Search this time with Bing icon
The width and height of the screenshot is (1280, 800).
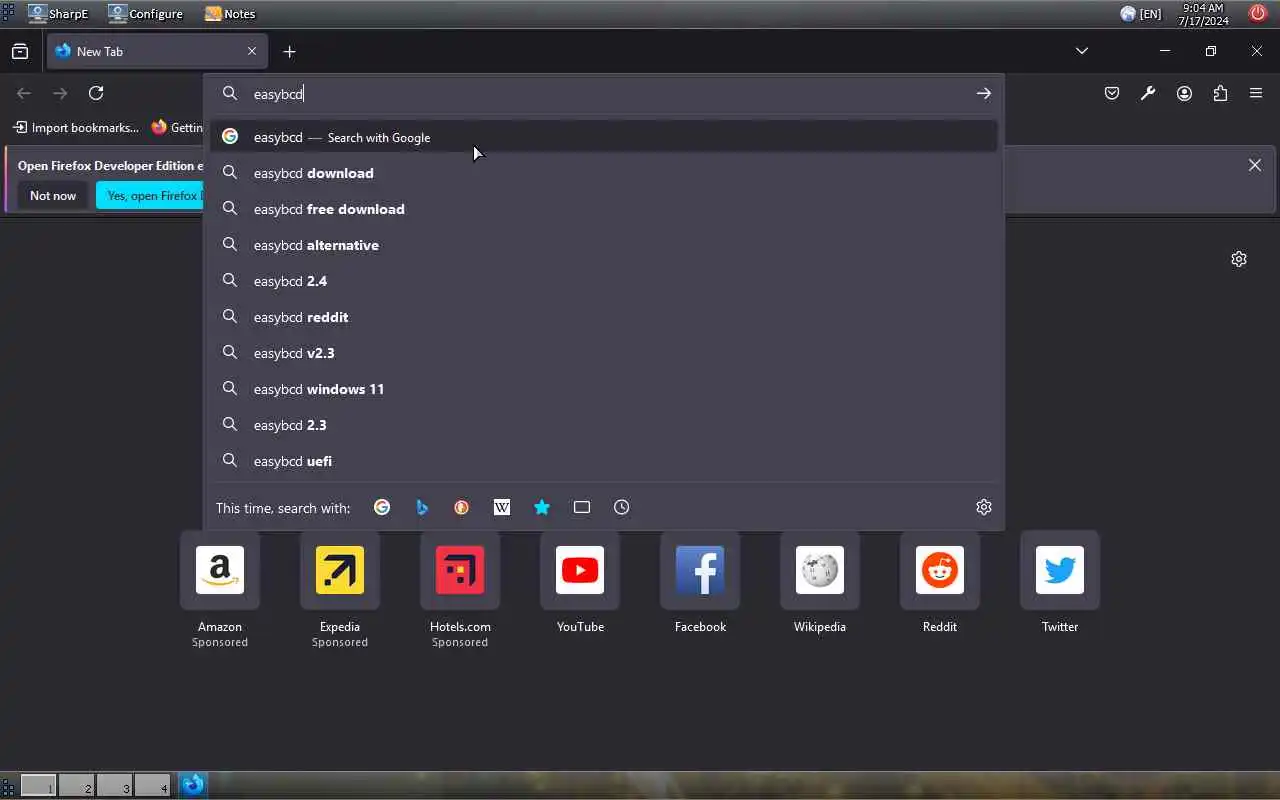click(x=422, y=507)
